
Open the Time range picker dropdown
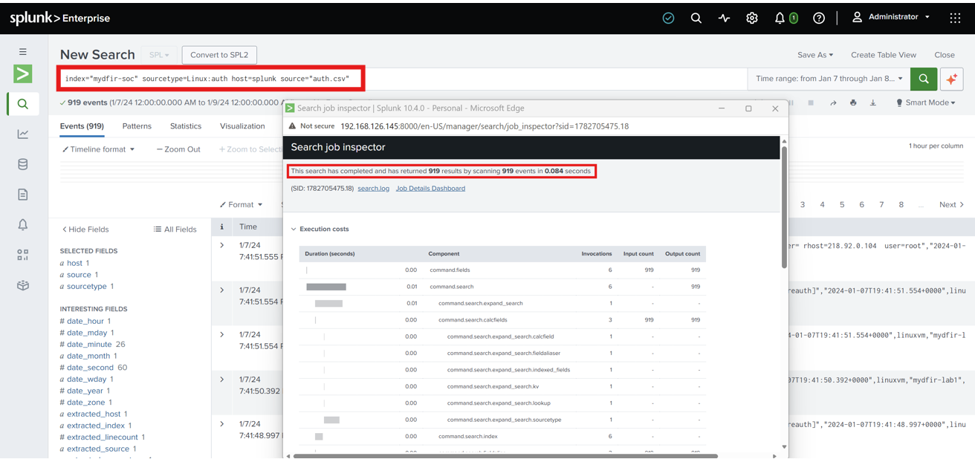[829, 79]
